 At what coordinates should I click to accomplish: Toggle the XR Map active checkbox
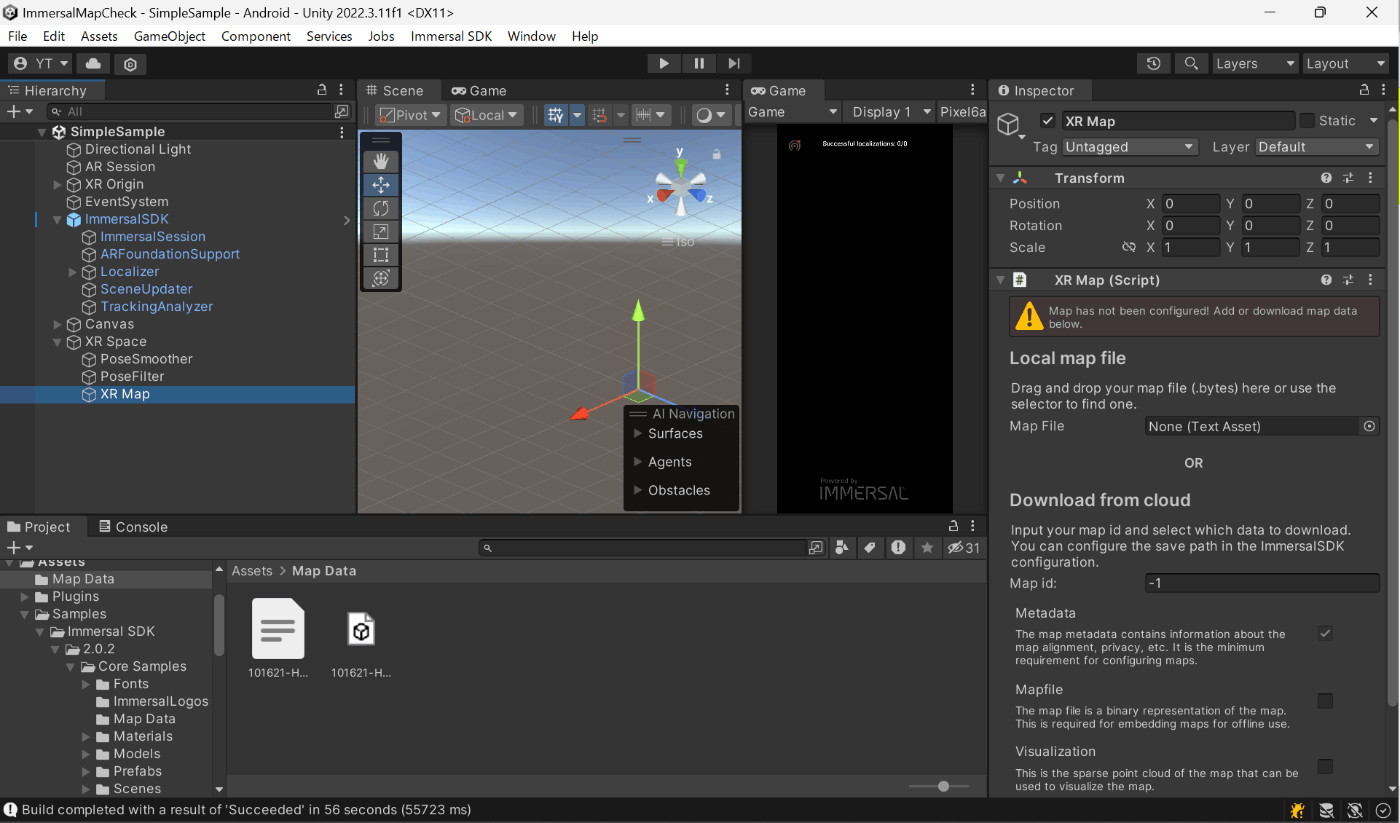pos(1047,121)
